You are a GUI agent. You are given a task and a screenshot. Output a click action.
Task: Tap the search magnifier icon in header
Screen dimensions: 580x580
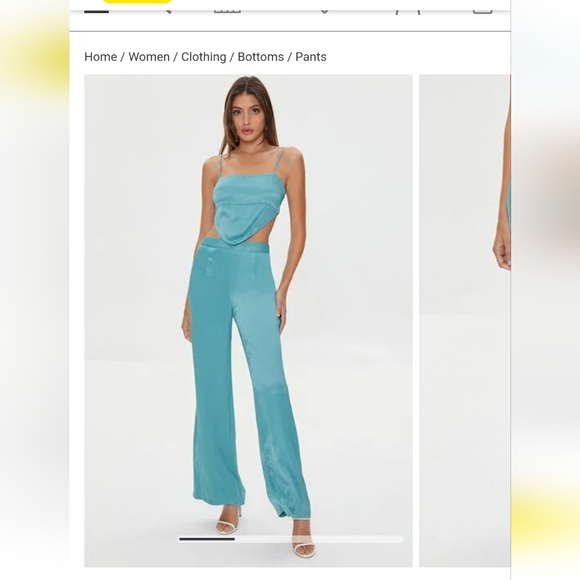[165, 10]
